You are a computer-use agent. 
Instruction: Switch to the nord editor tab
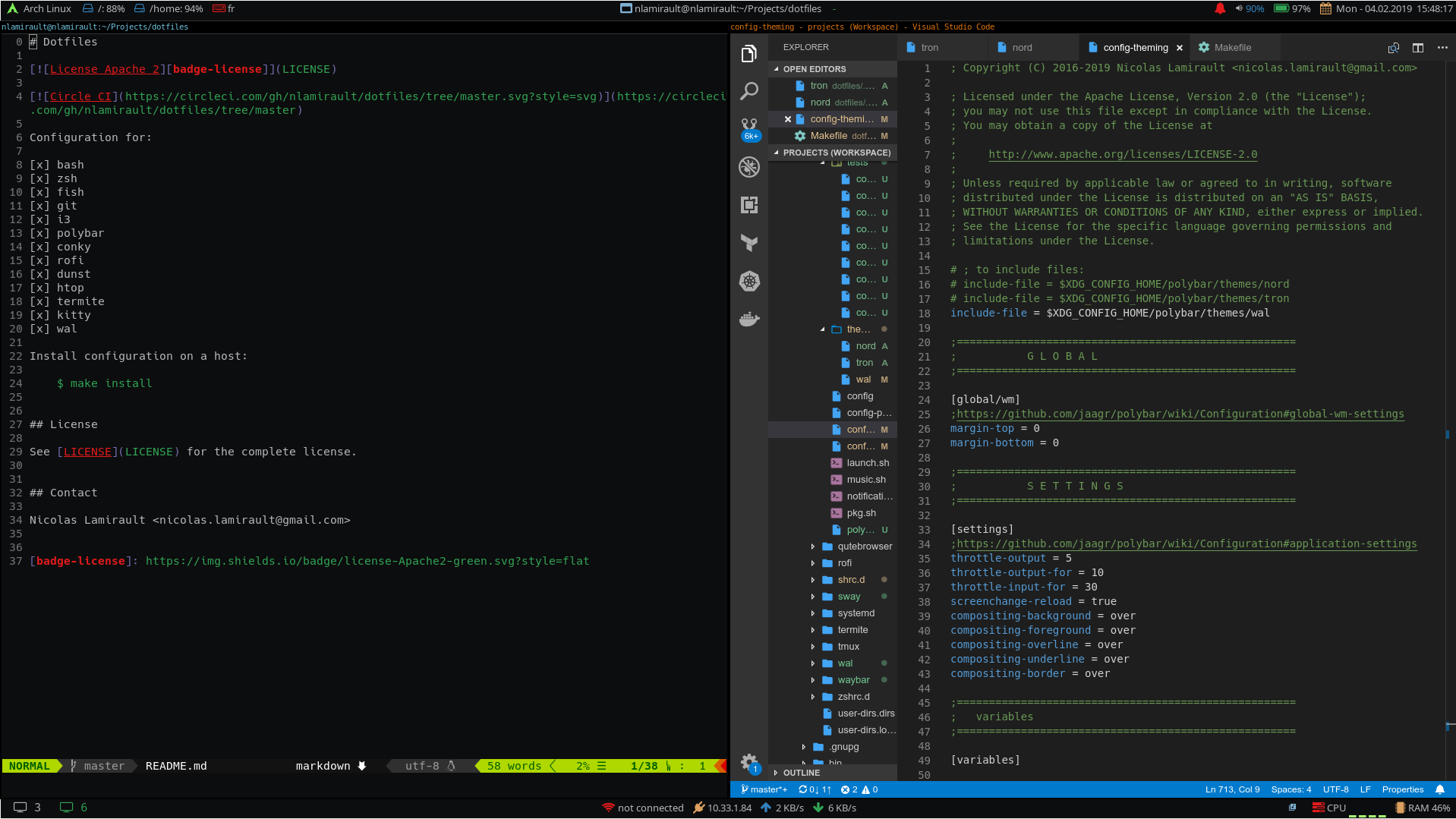point(1033,48)
